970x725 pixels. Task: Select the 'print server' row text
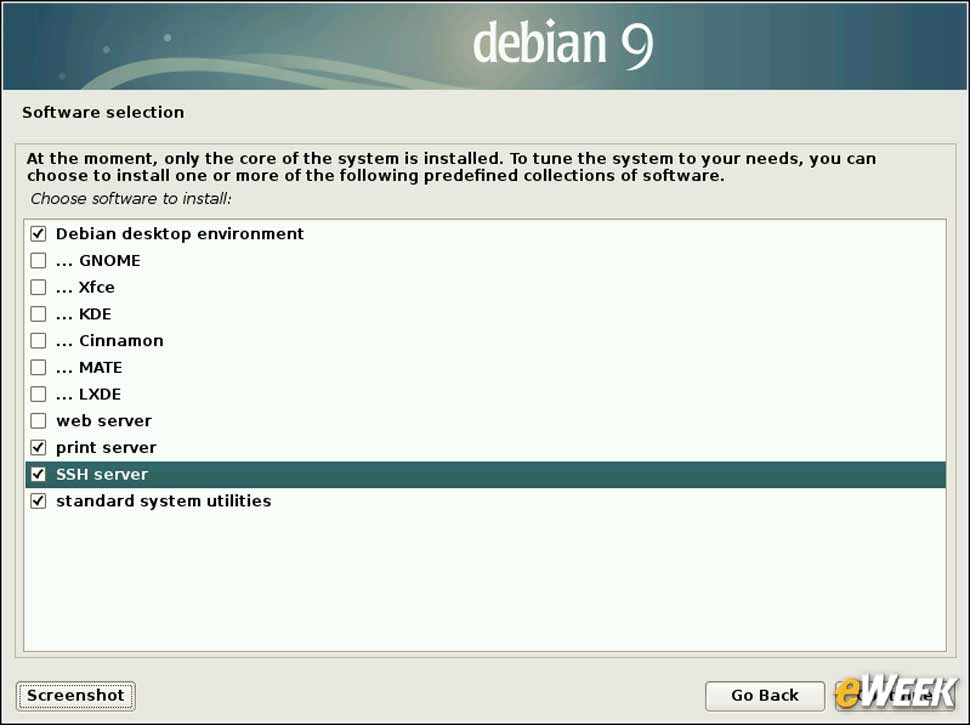tap(106, 447)
